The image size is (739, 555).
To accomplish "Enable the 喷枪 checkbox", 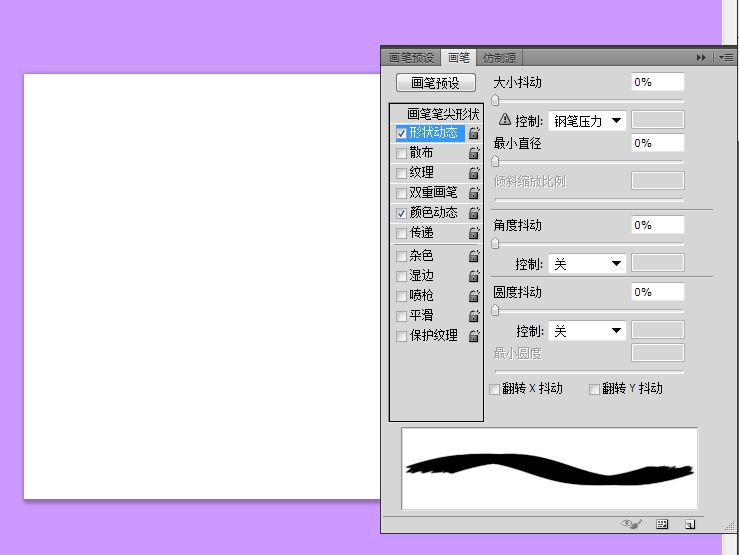I will pos(402,296).
